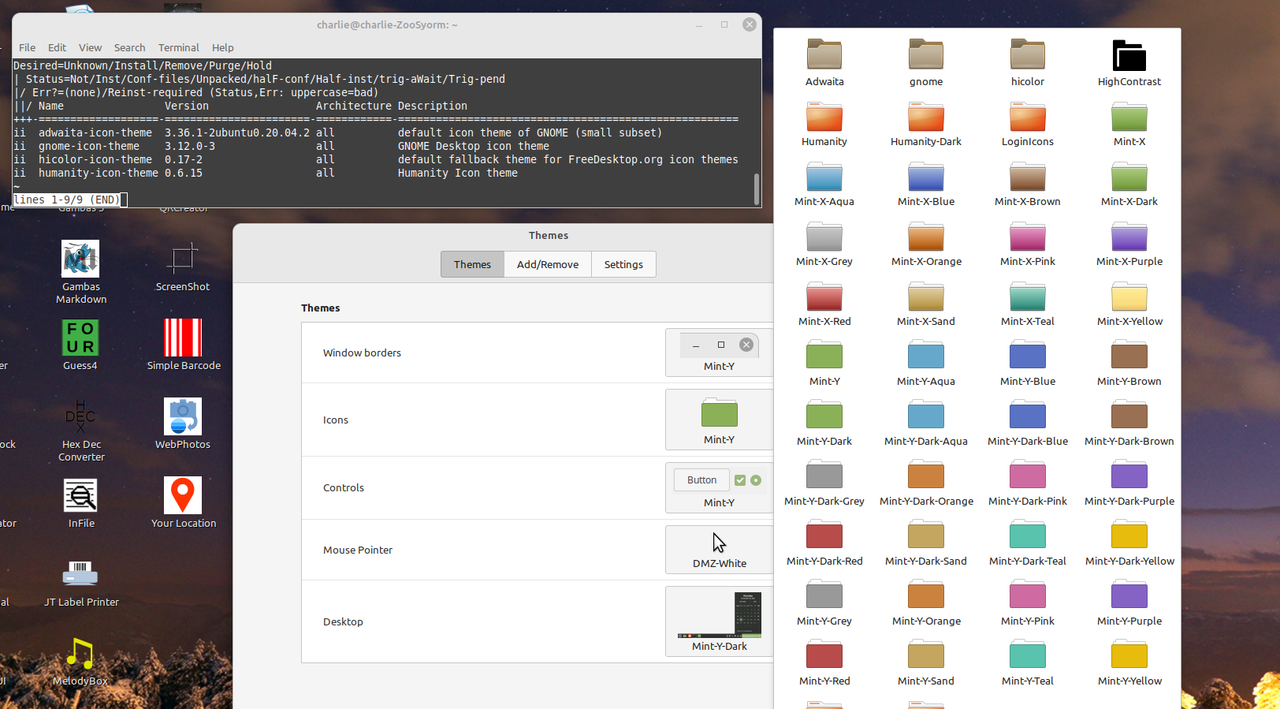Pick the hicolor icon theme folder
The height and width of the screenshot is (709, 1280).
(x=1027, y=64)
